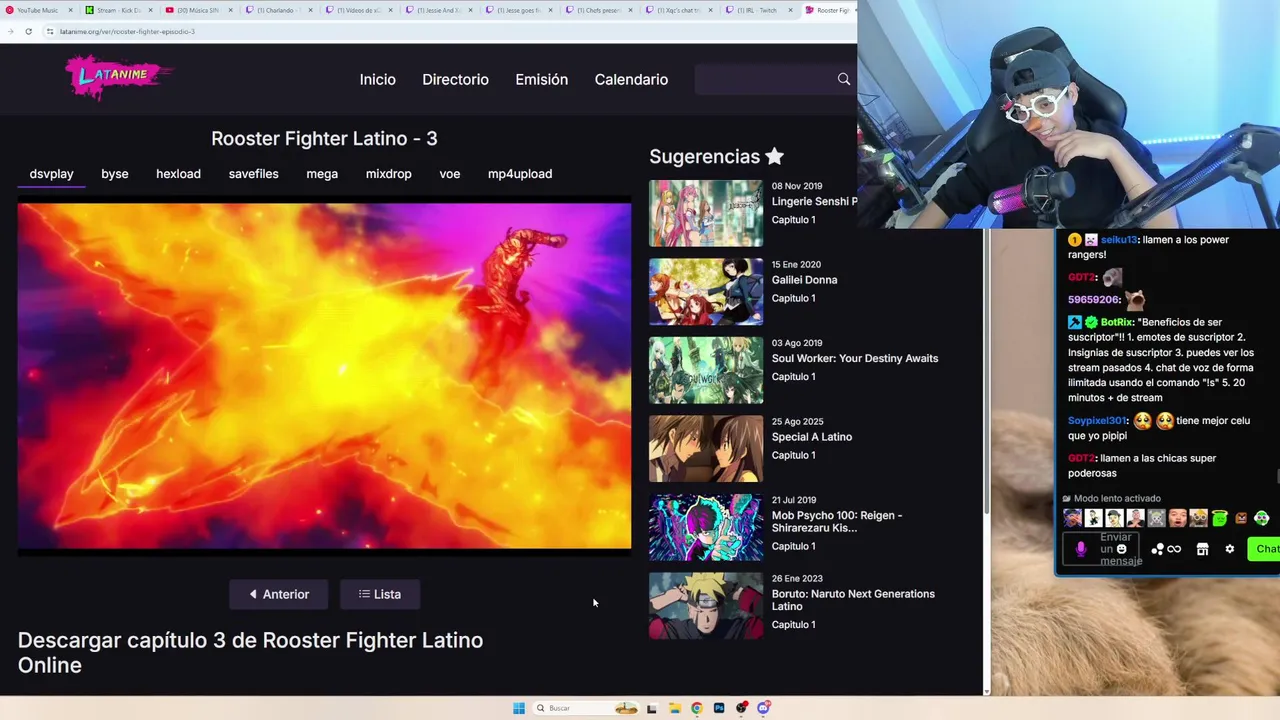Screen dimensions: 1280x720
Task: Click the Soypixel301 username in chat
Action: 1097,421
